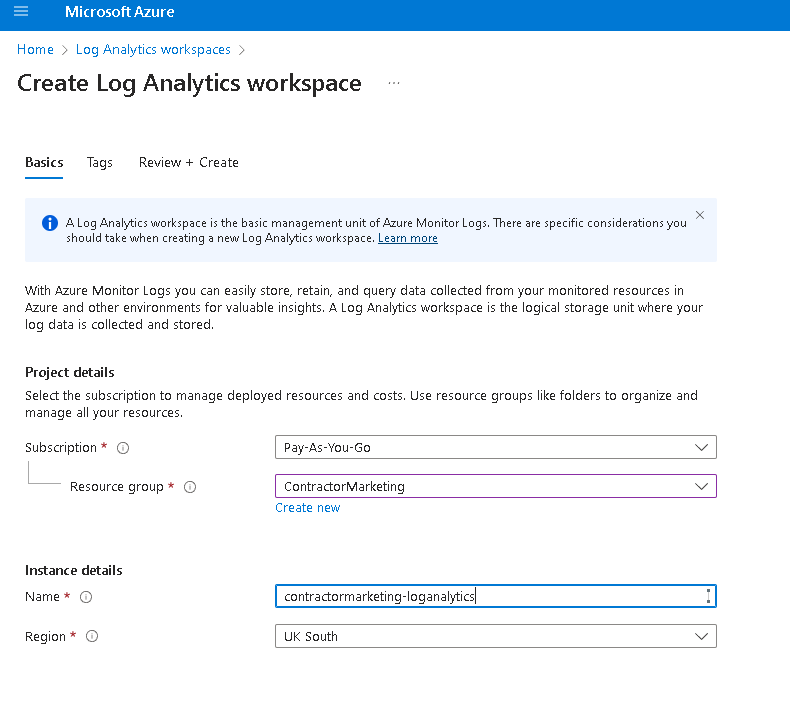
Task: Click the Microsoft Azure header title
Action: click(x=119, y=12)
